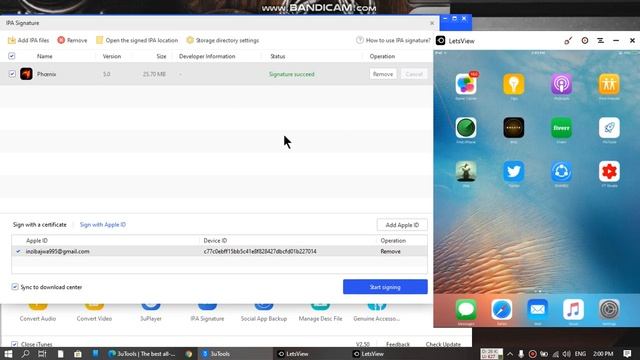Open Music in the iPad dock
The image size is (640, 360).
coord(573,309)
